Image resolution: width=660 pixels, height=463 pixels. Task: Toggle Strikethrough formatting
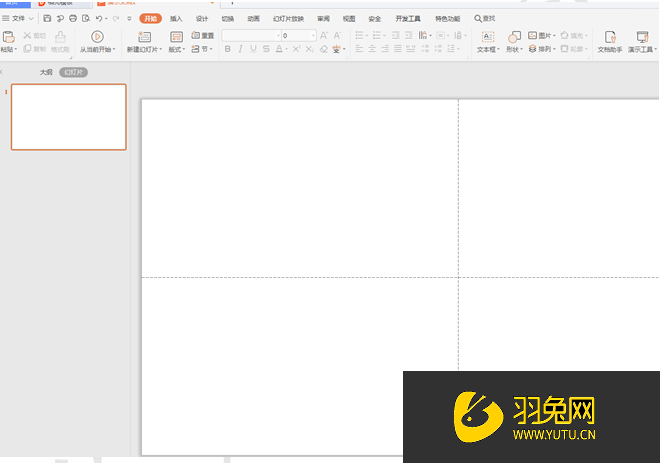(266, 49)
